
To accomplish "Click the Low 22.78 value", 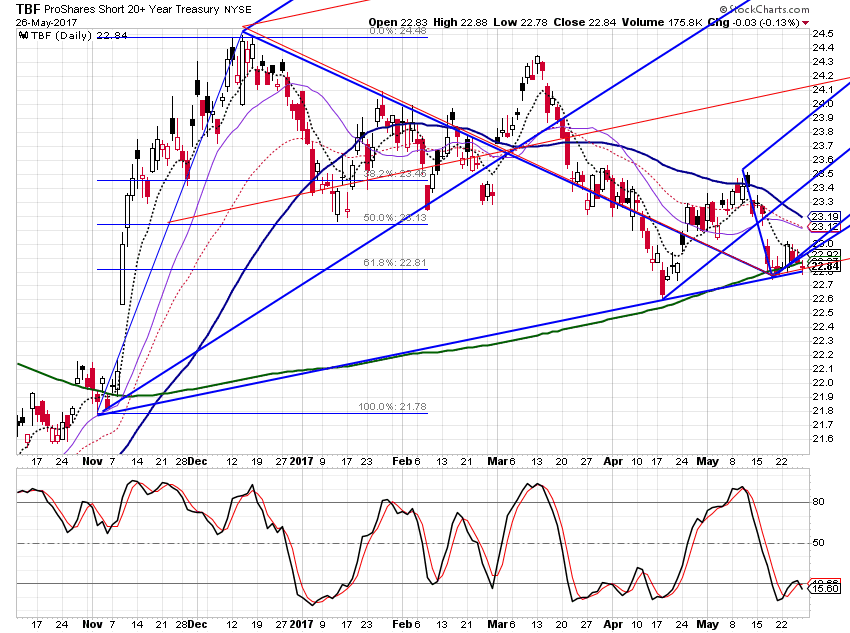I will [x=520, y=22].
